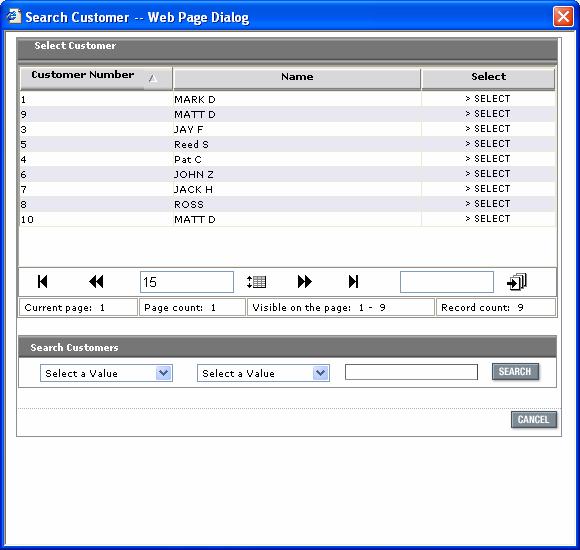
Task: Jump to the last page of results
Action: [353, 282]
